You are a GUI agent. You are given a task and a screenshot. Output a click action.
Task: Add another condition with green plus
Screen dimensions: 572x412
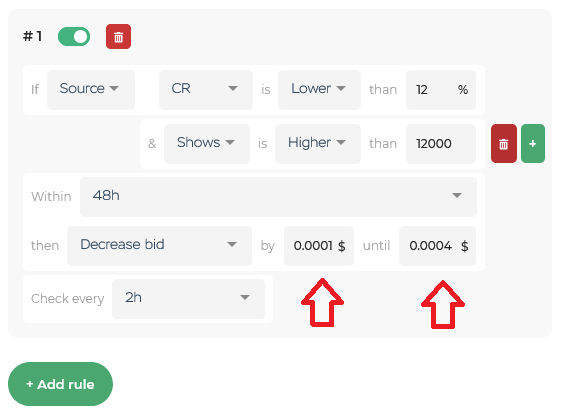[x=533, y=143]
